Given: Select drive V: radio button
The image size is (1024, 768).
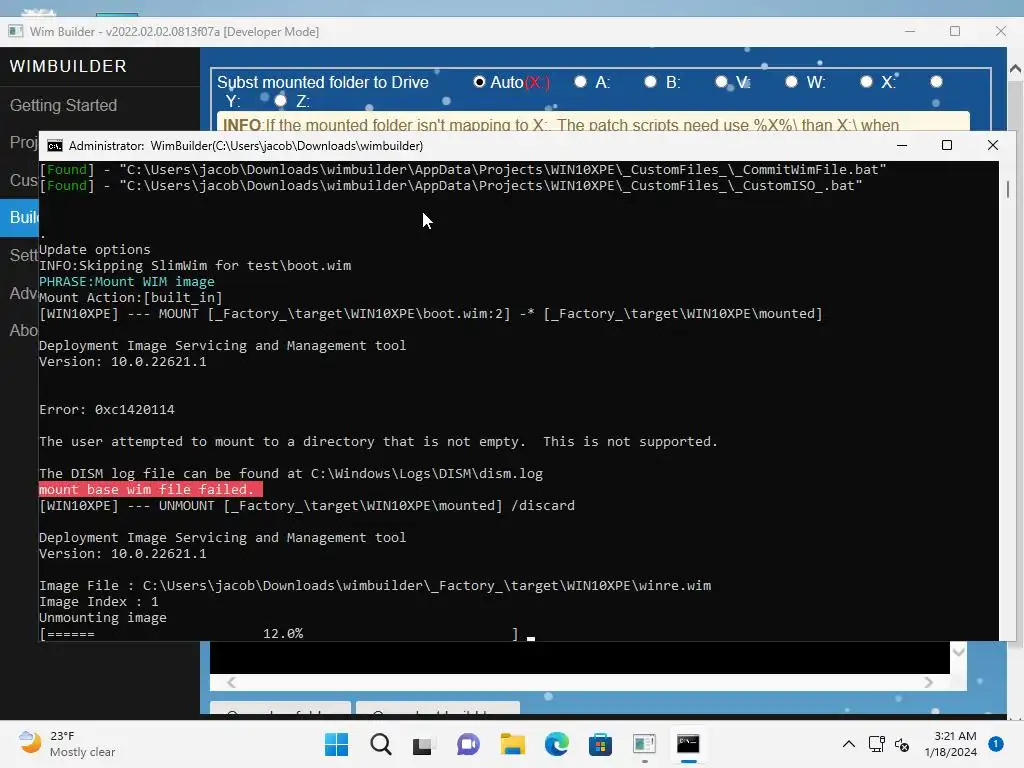Looking at the screenshot, I should point(721,82).
